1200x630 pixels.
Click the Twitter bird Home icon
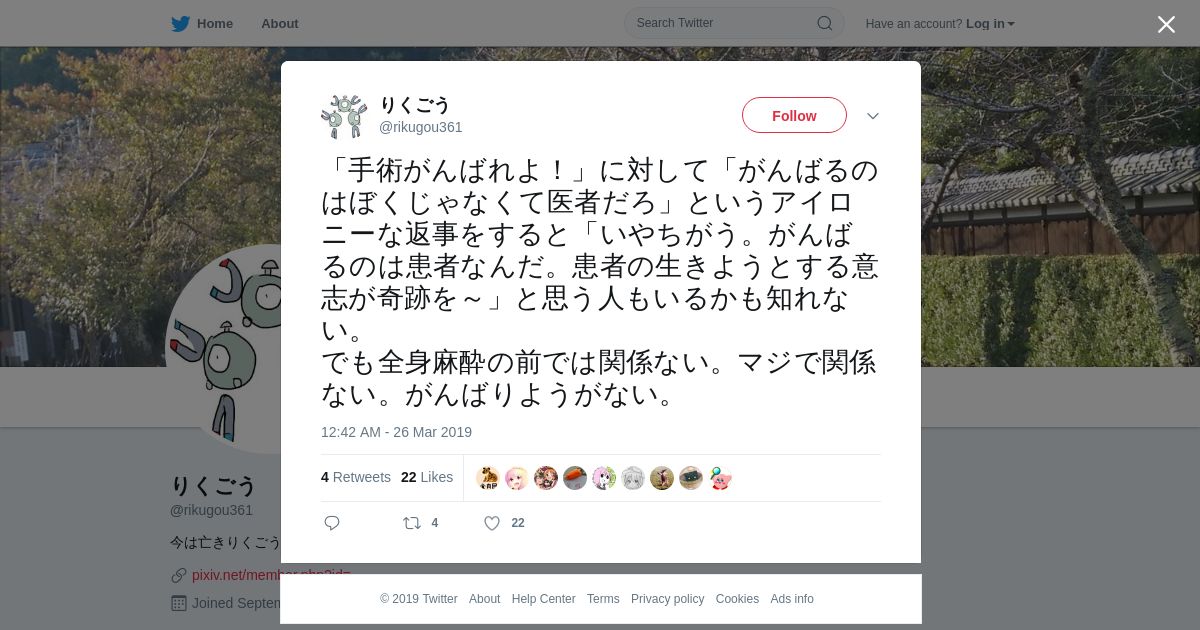(x=180, y=24)
